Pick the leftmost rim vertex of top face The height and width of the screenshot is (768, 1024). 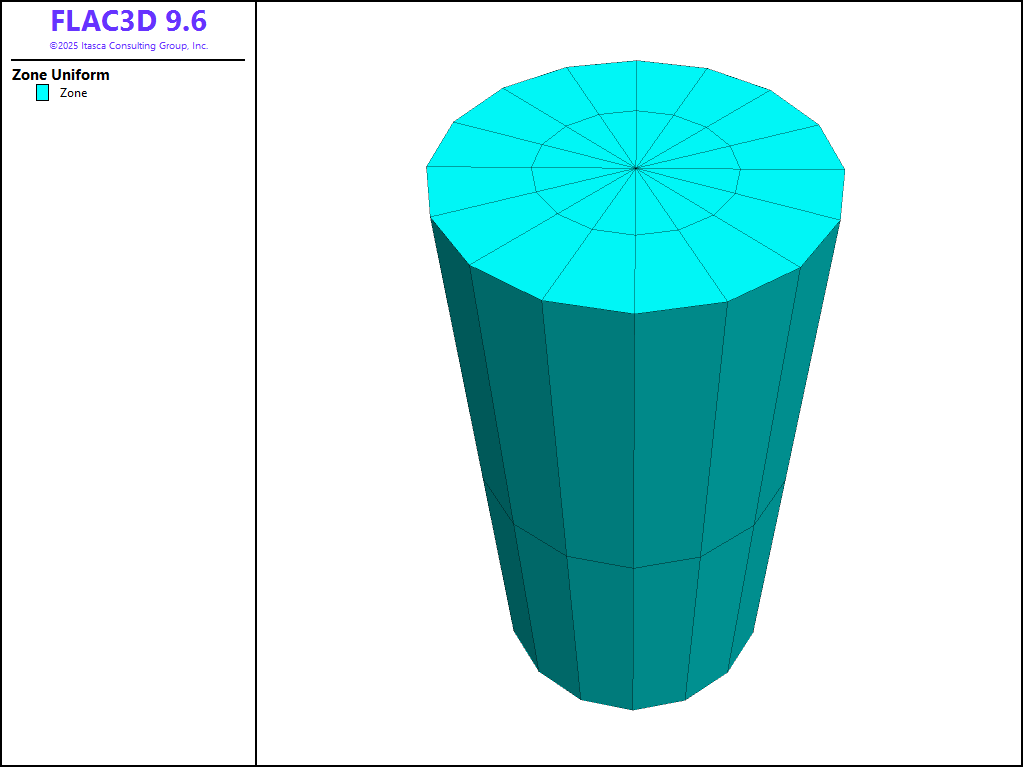[427, 167]
